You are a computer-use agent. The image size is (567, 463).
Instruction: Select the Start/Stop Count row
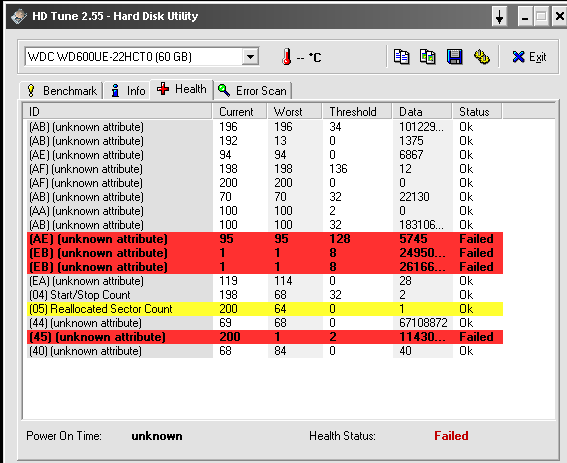click(265, 295)
